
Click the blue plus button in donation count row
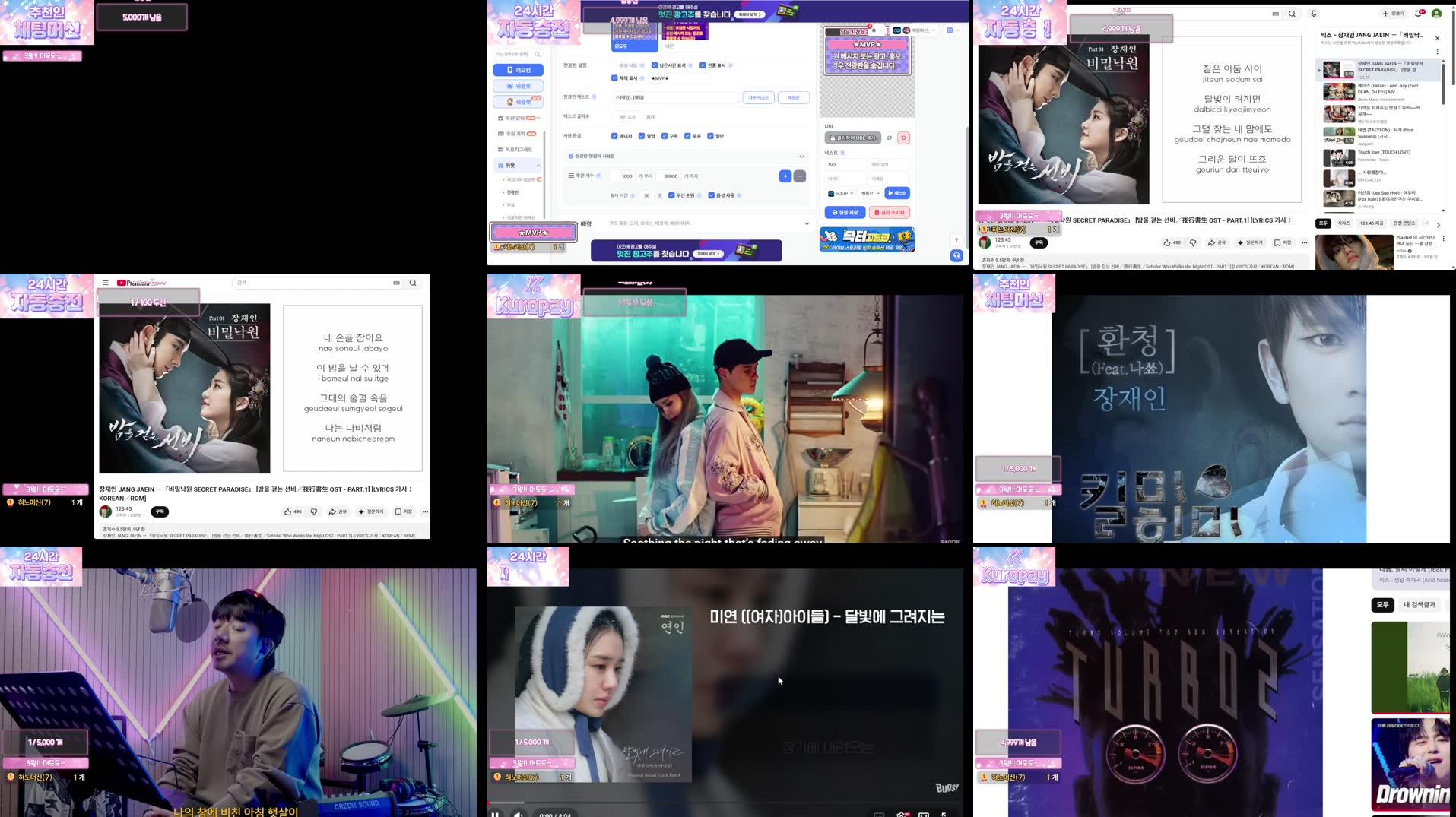[785, 176]
